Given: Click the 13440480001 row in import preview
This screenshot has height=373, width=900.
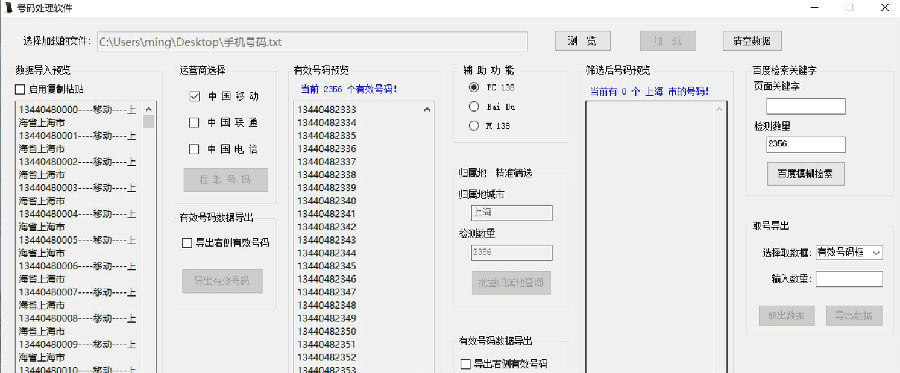Looking at the screenshot, I should pyautogui.click(x=78, y=142).
